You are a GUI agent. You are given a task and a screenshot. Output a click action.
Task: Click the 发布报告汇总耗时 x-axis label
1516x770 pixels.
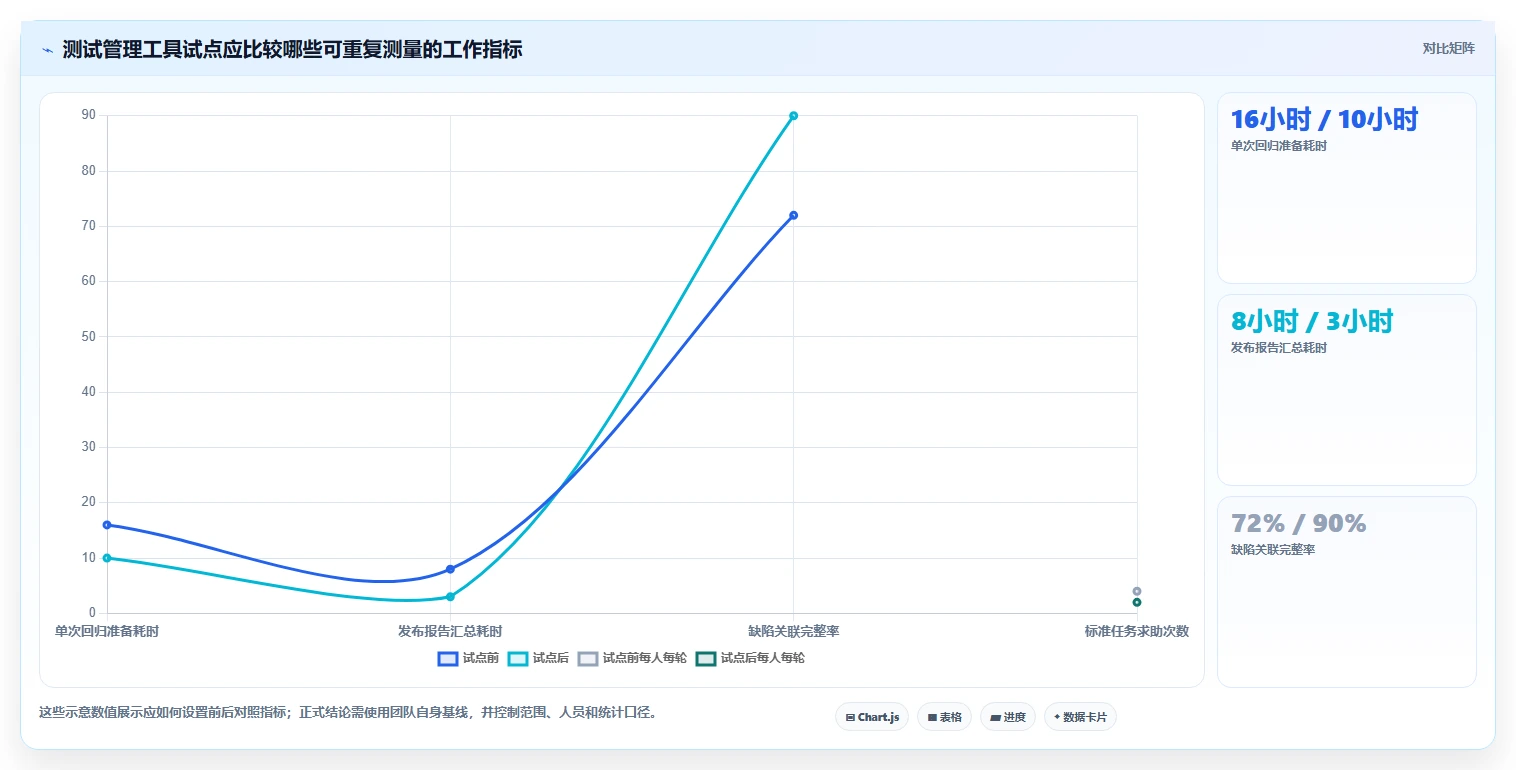click(x=450, y=631)
